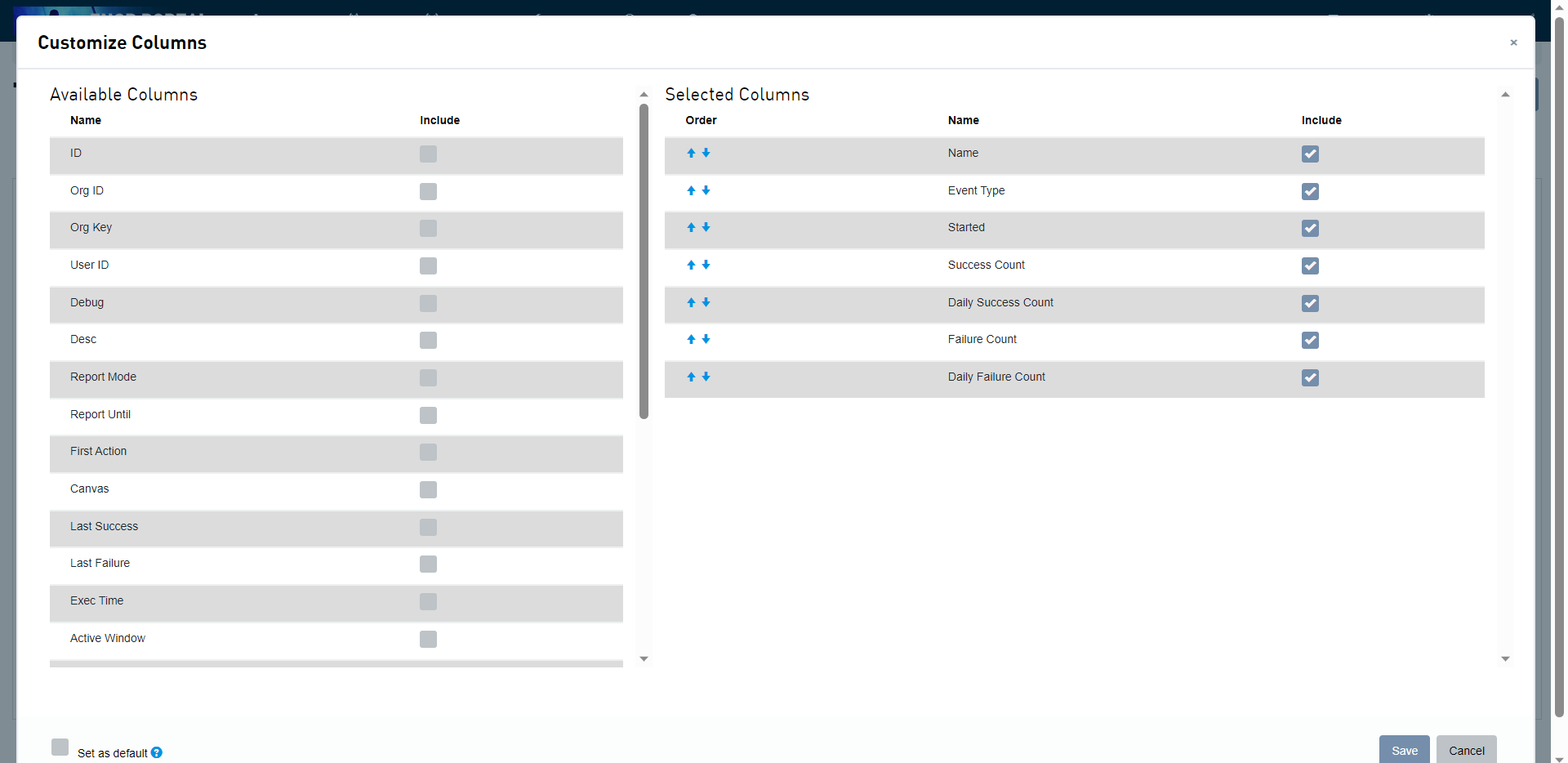Move the Name column up in order
This screenshot has width=1568, height=763.
691,153
